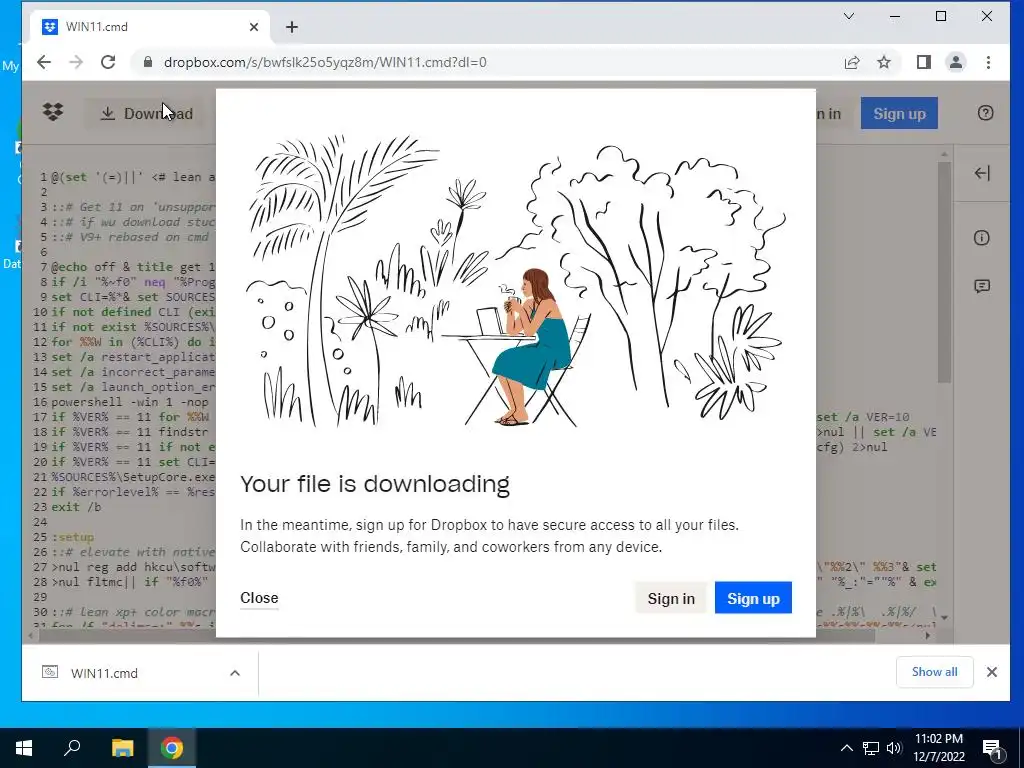Expand WIN11.cmd download options chevron

coord(235,673)
